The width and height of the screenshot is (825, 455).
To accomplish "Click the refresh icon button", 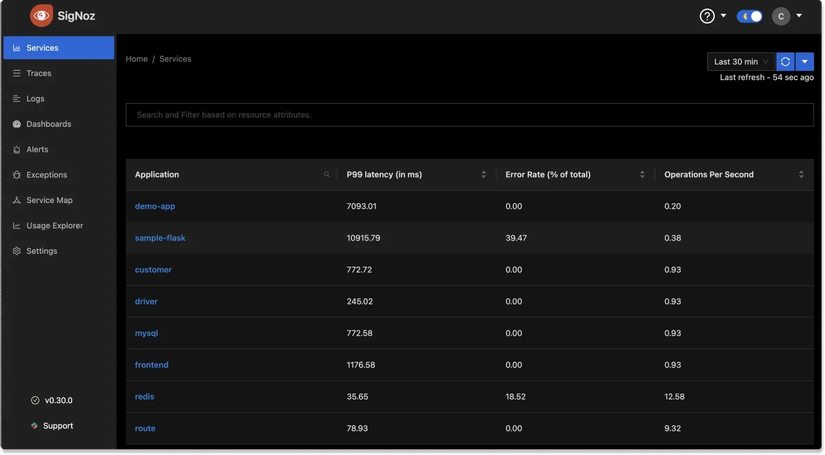I will coord(785,62).
